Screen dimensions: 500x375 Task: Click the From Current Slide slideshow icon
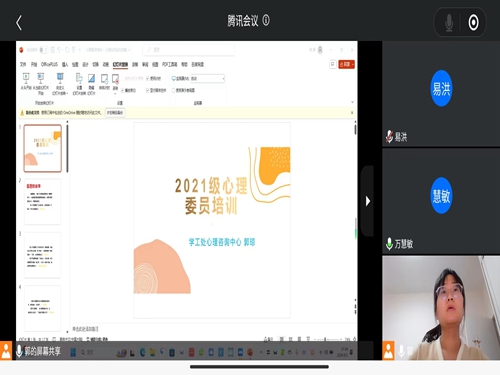coord(41,83)
